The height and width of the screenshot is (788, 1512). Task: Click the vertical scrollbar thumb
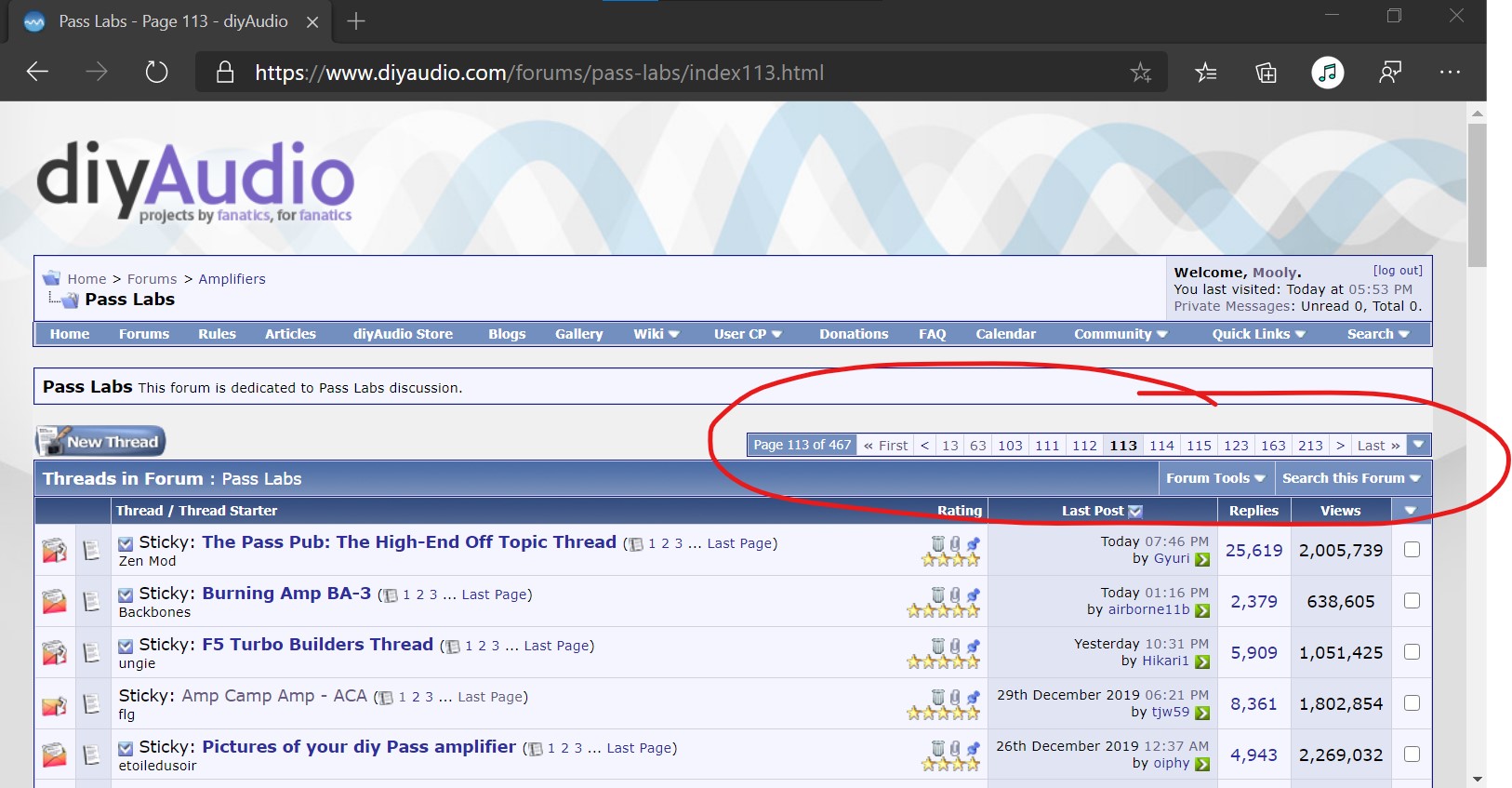pos(1477,195)
